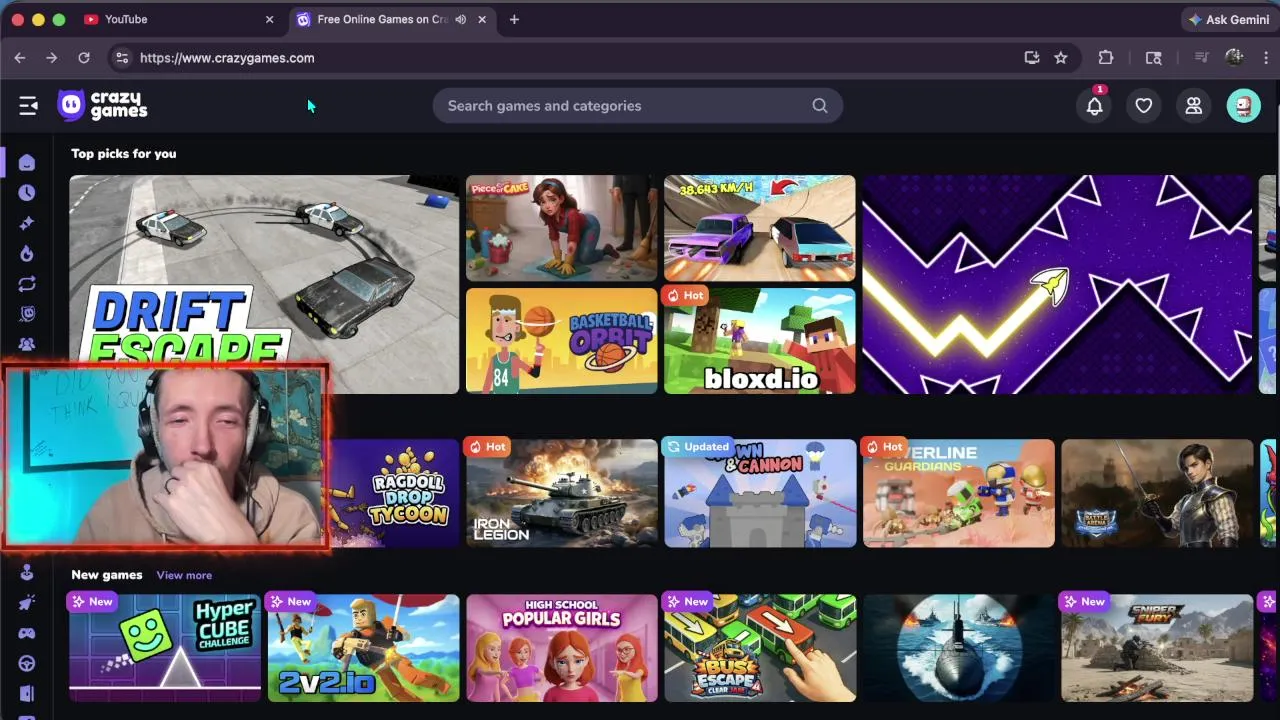
Task: Go back to previous page
Action: [x=20, y=58]
